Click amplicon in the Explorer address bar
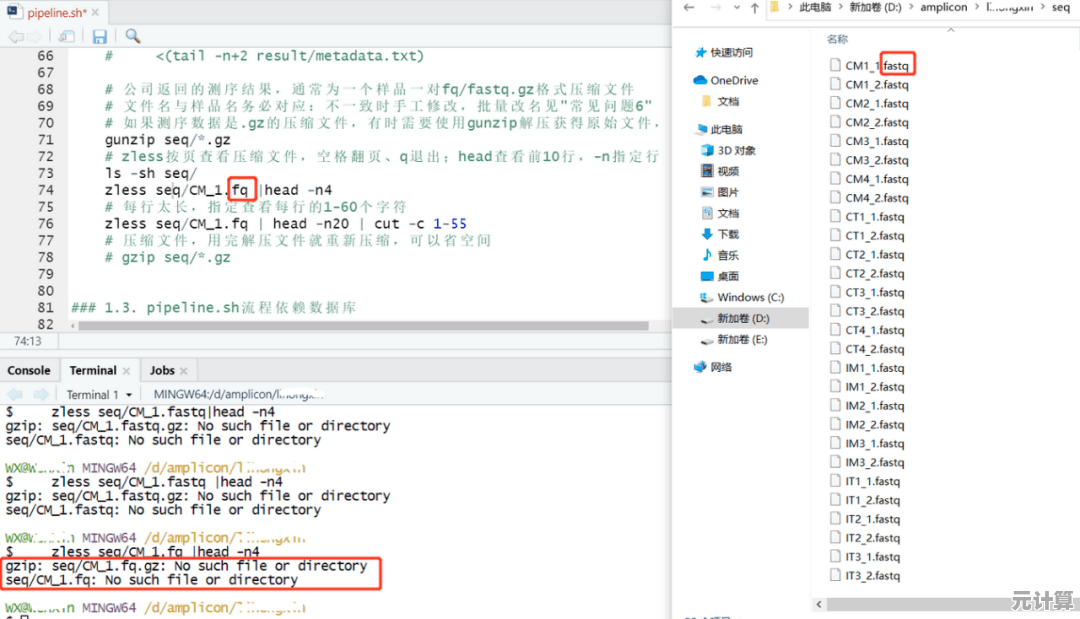The width and height of the screenshot is (1080, 619). point(943,7)
